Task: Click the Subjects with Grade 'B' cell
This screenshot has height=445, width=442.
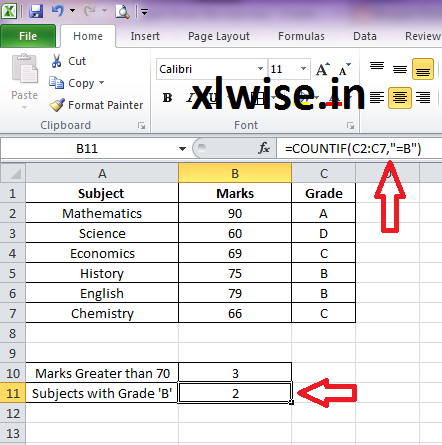Action: tap(102, 393)
